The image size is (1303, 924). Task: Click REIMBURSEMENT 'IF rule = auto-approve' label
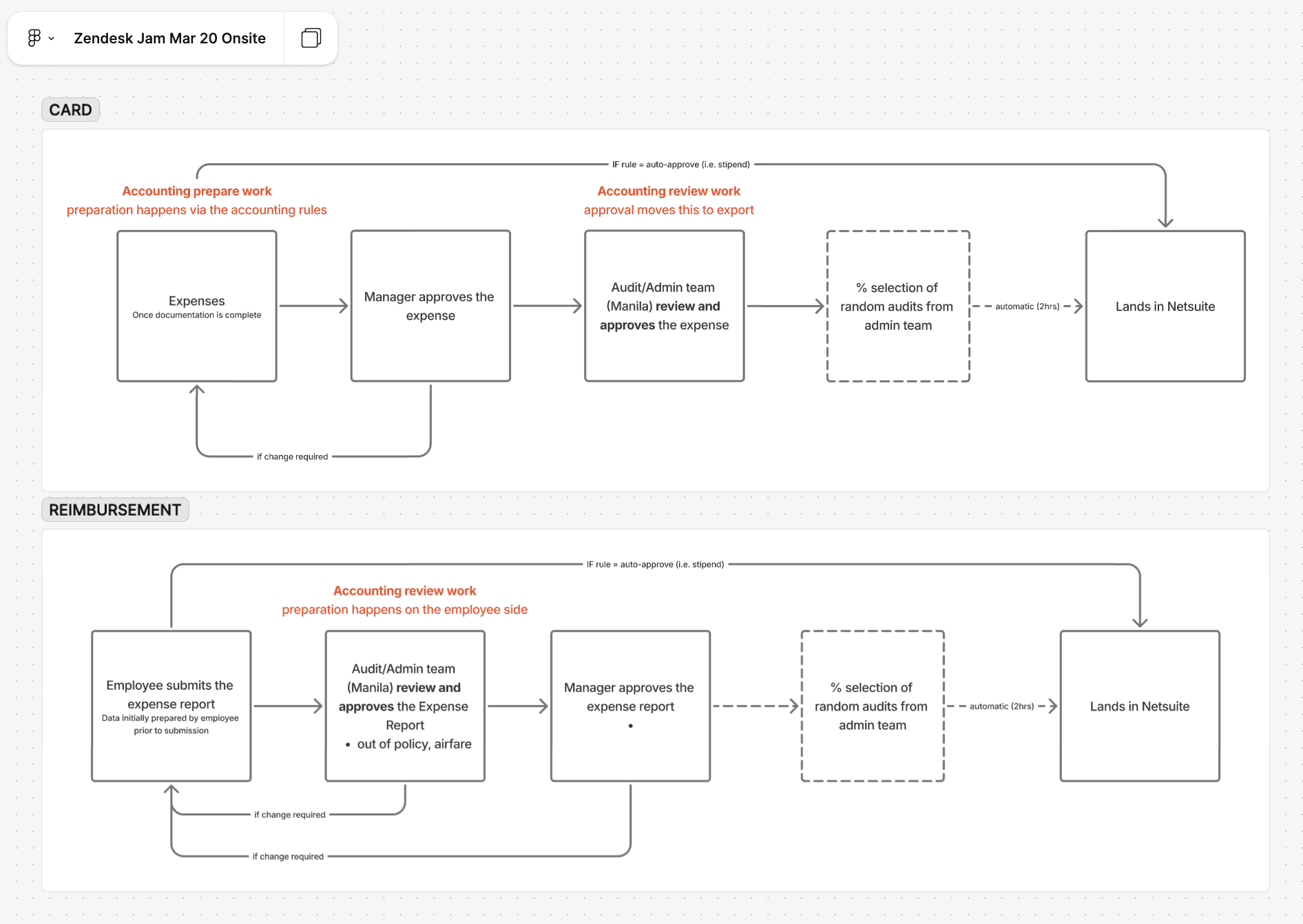656,565
